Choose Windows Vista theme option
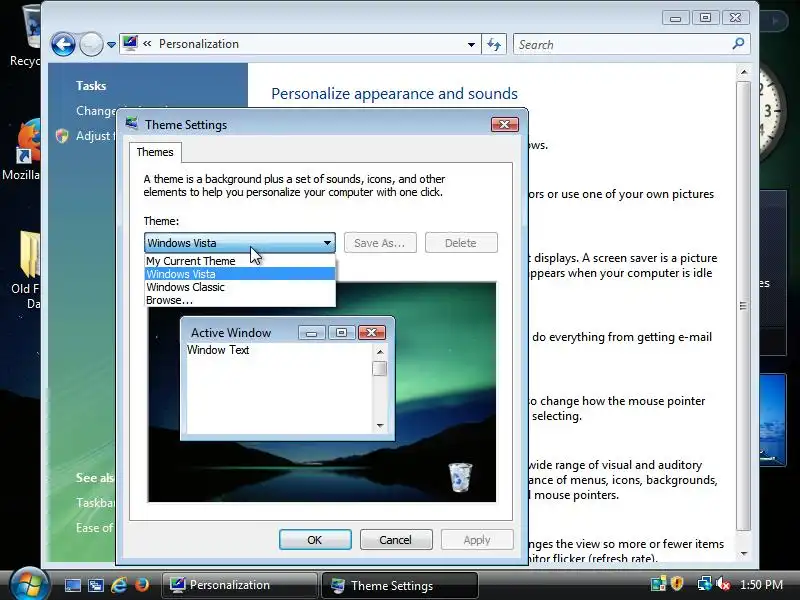Viewport: 800px width, 600px height. (x=240, y=274)
